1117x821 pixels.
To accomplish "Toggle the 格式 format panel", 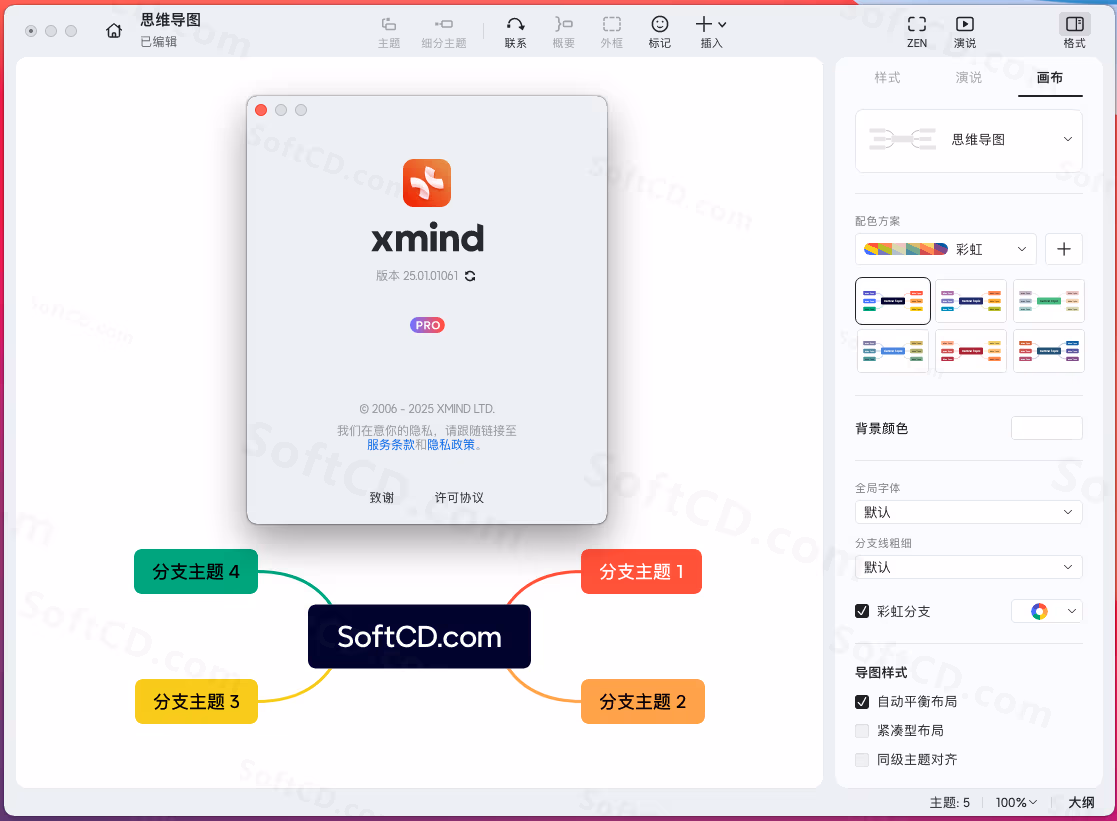I will tap(1074, 33).
